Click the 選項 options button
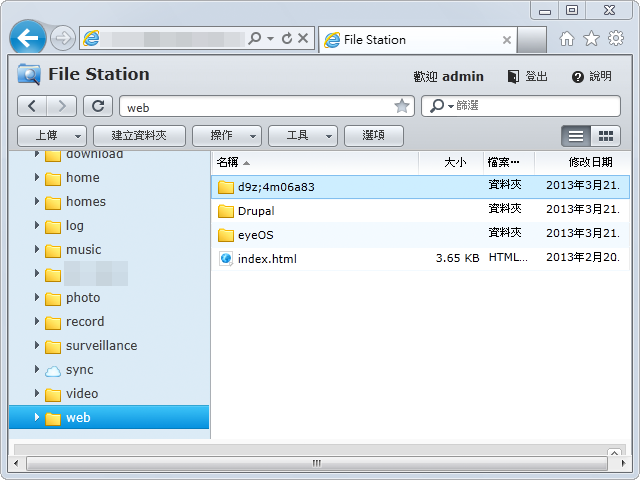This screenshot has height=480, width=640. point(373,136)
